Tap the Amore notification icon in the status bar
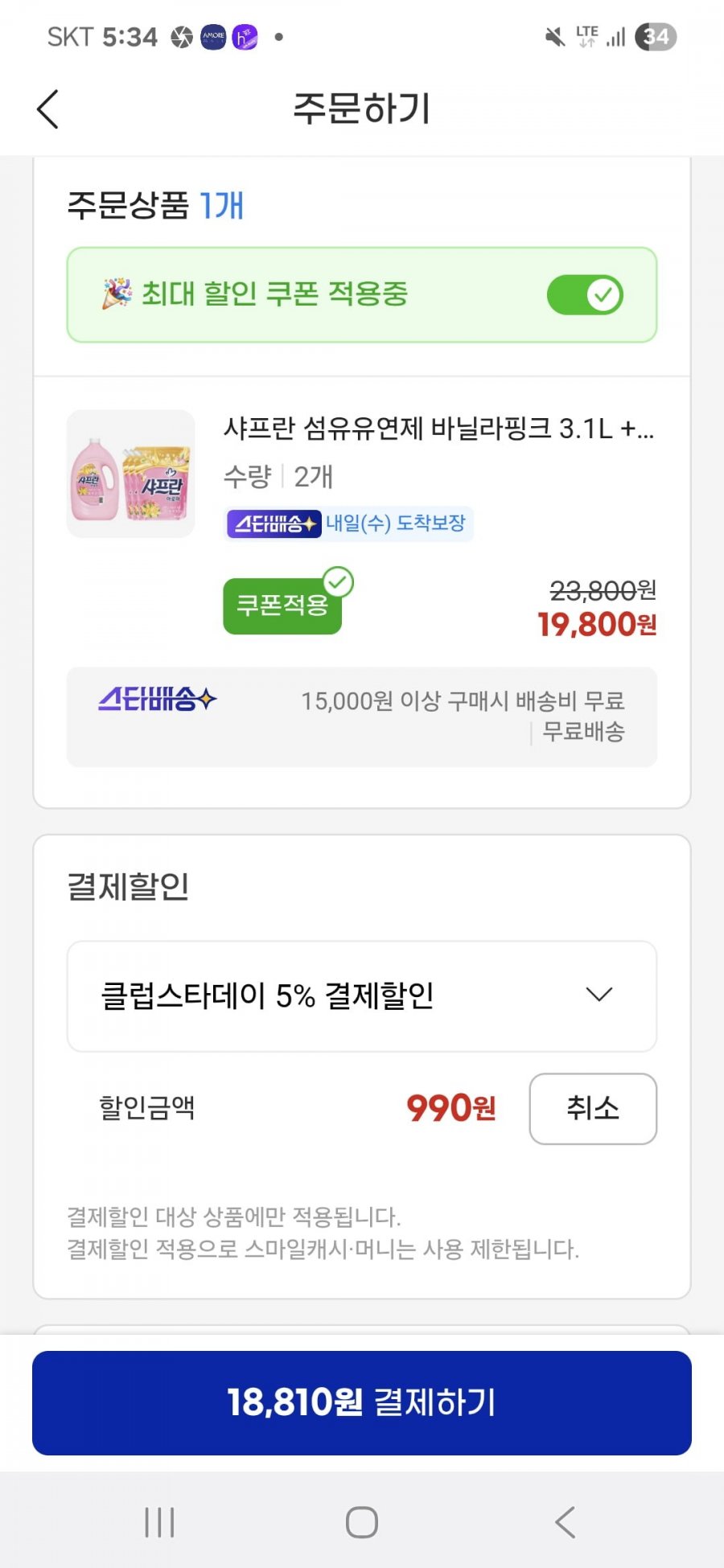Image resolution: width=724 pixels, height=1568 pixels. (x=213, y=37)
